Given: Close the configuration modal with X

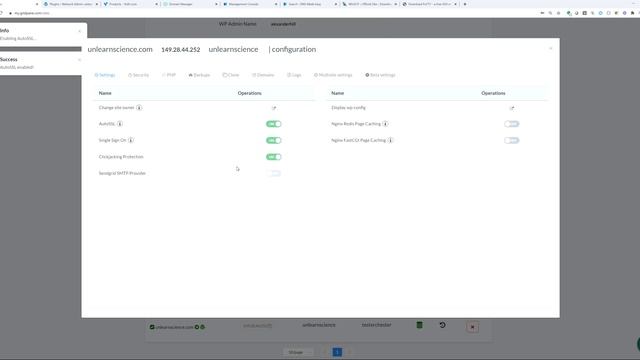Looking at the screenshot, I should point(551,49).
